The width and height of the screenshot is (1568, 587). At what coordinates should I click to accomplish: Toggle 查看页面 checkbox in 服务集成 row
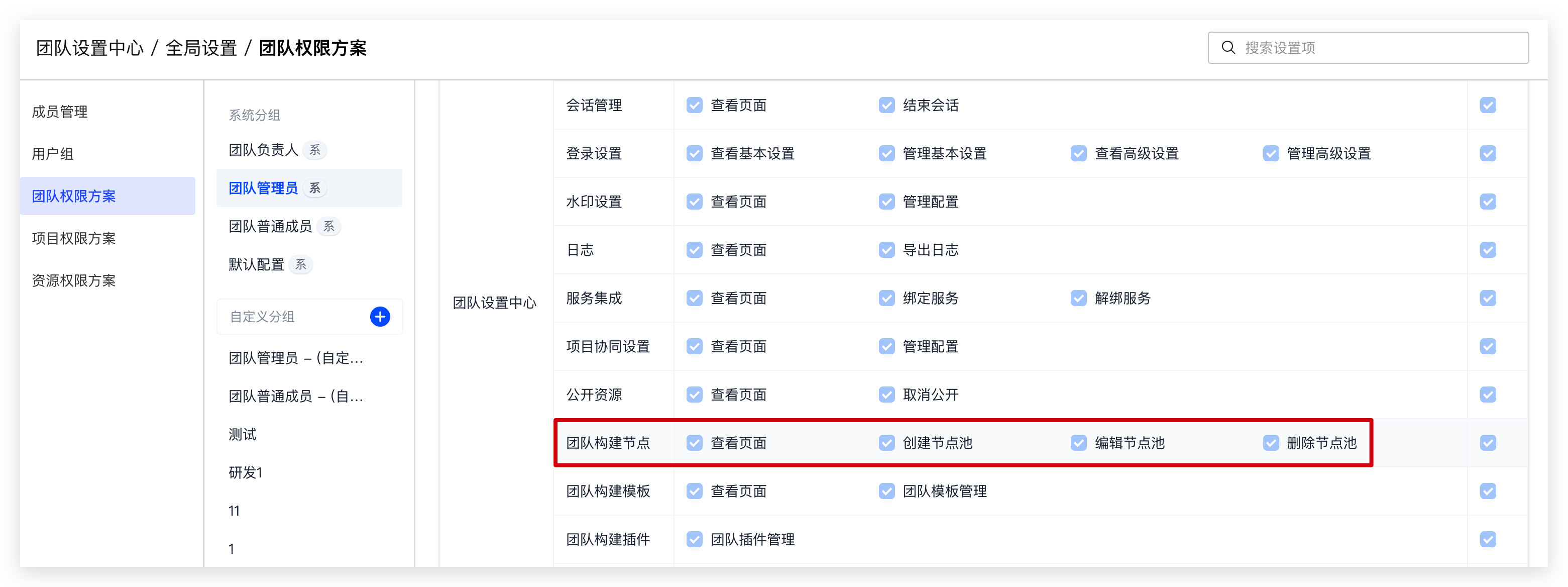(695, 299)
